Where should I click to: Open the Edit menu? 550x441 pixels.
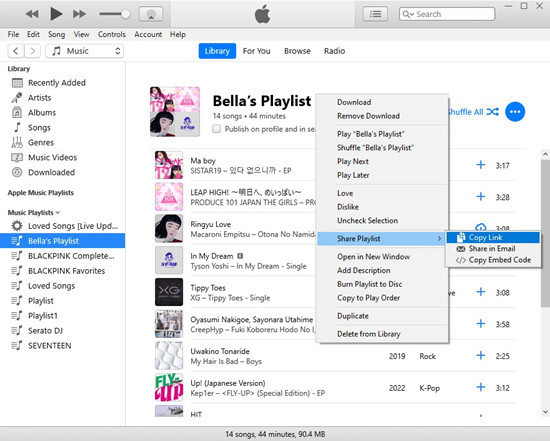(x=33, y=34)
